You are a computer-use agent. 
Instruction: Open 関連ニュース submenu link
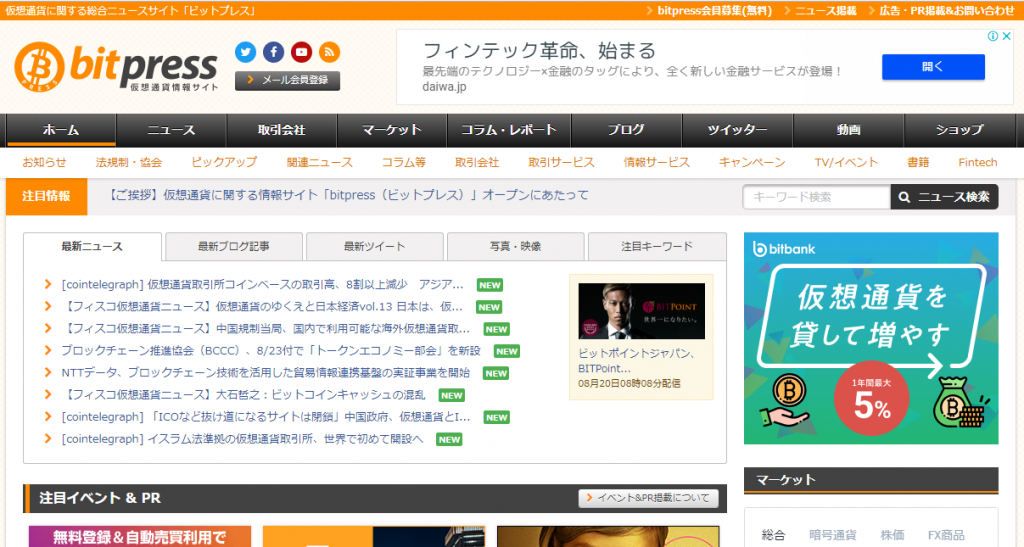pyautogui.click(x=319, y=163)
